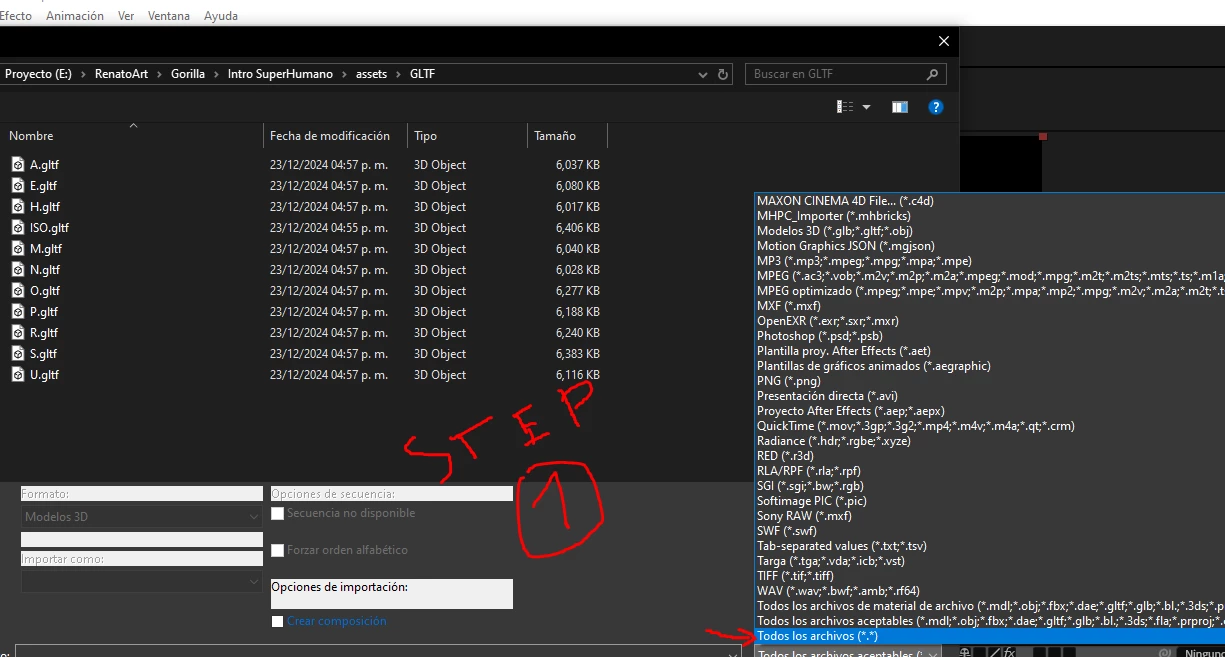The height and width of the screenshot is (657, 1225).
Task: Refresh the GLTF folder view
Action: point(724,74)
